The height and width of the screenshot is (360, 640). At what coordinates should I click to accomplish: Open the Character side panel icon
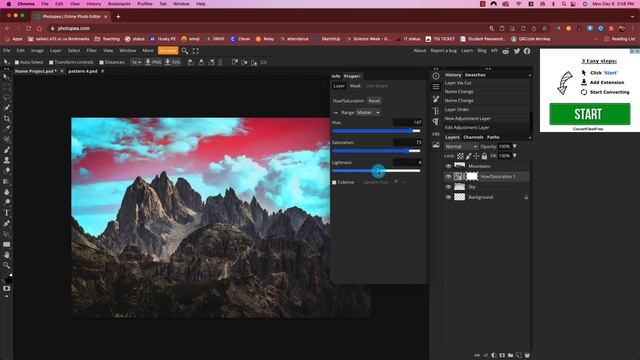pyautogui.click(x=436, y=111)
